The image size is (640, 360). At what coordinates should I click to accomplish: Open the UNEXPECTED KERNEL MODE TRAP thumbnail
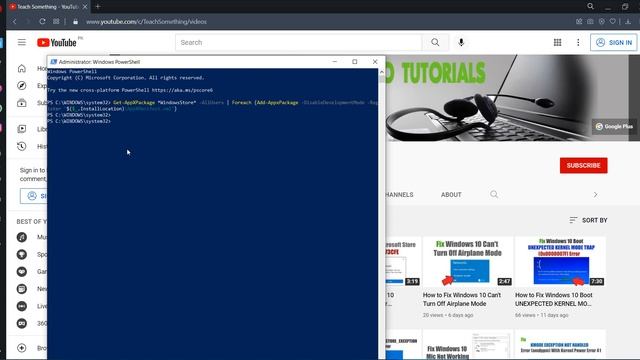point(560,262)
